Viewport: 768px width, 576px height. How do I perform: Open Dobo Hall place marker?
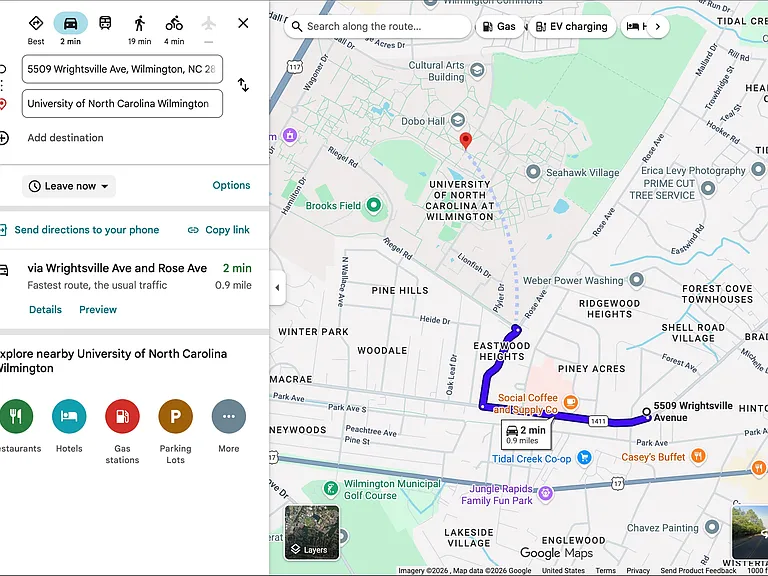(458, 120)
